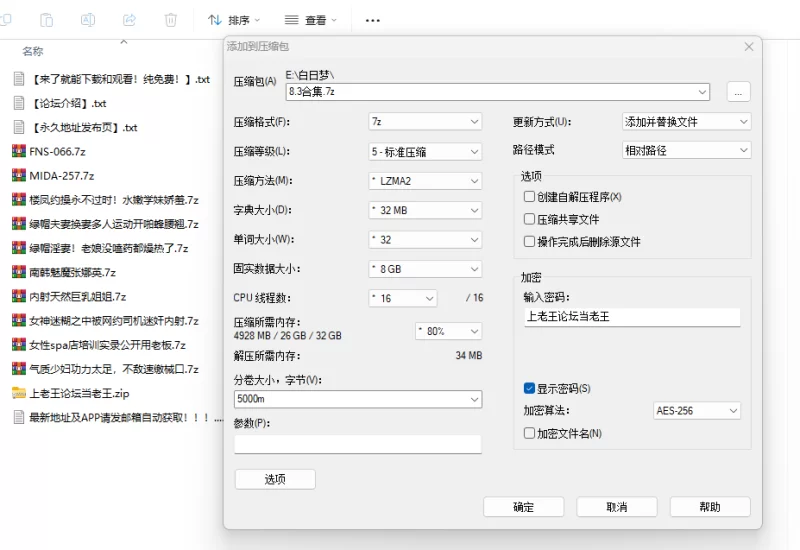Click the 选项 options button
Viewport: 800px width, 550px height.
pos(275,479)
